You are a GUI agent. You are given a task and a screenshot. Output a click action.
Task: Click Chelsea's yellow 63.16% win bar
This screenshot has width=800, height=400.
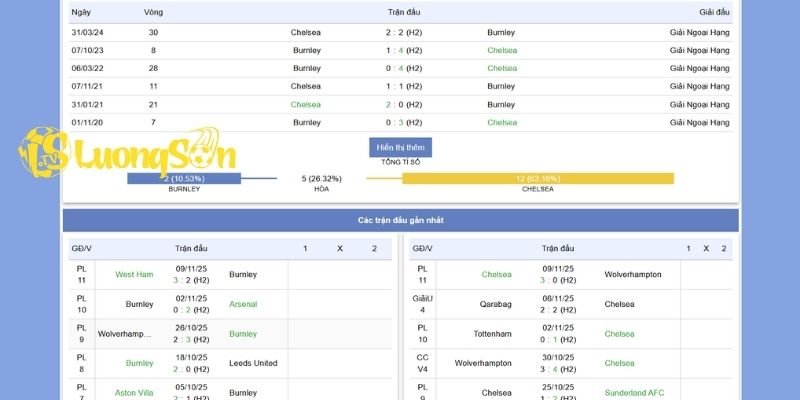point(538,179)
